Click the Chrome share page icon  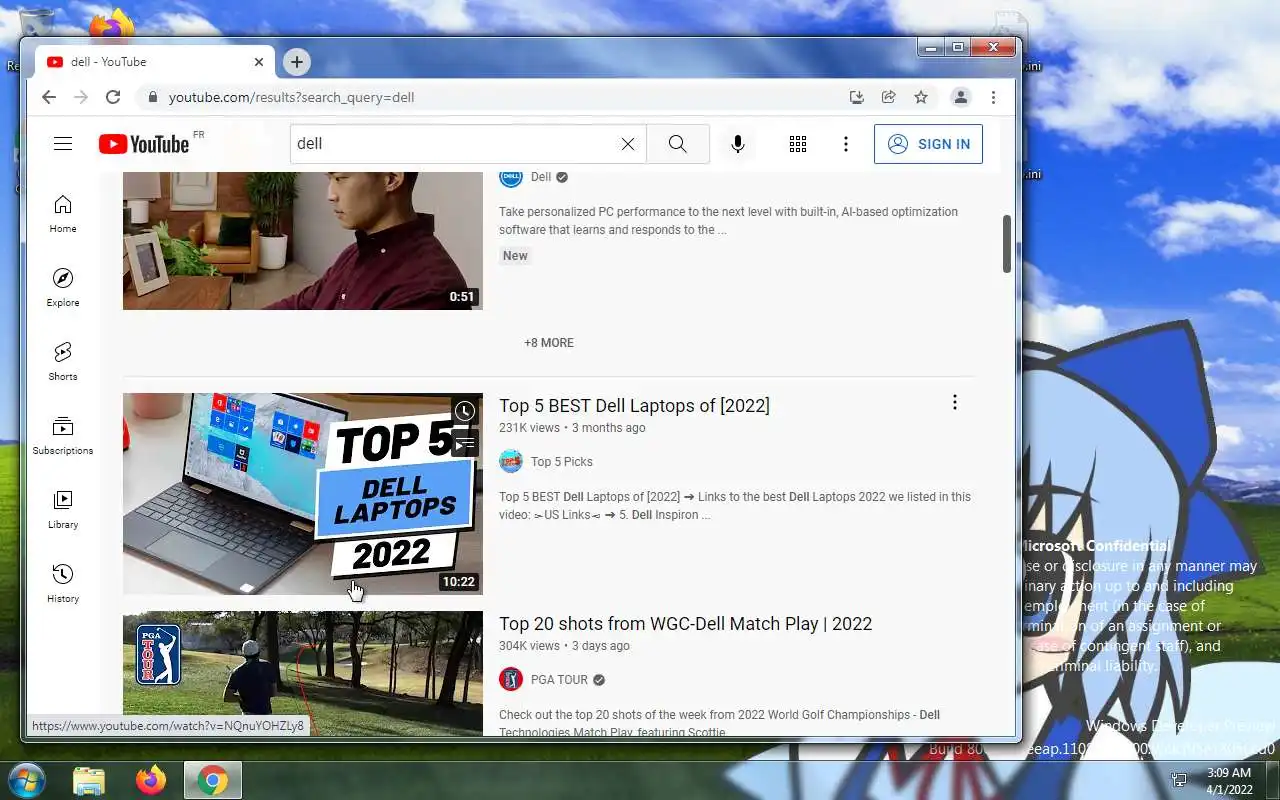pos(888,97)
